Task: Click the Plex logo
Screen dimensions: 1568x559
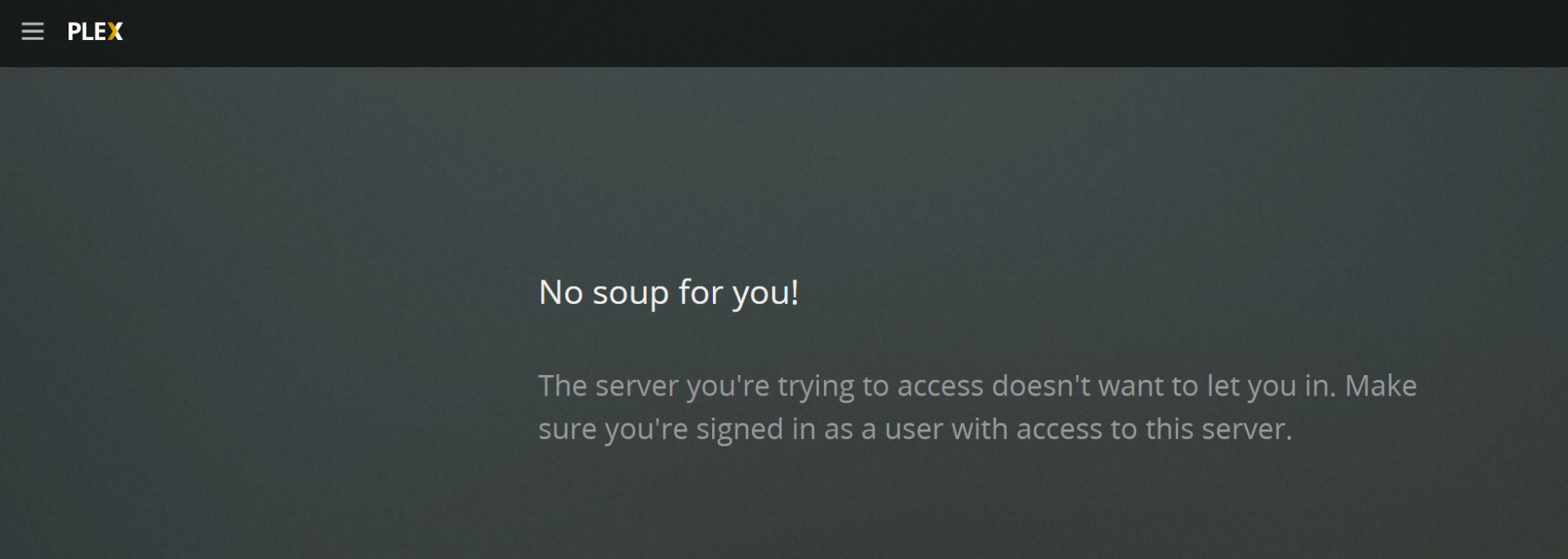Action: 95,32
